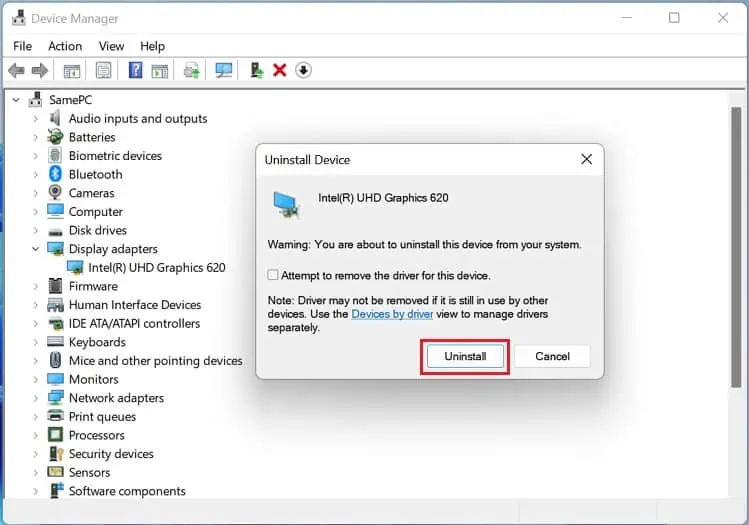Click the Update device driver icon
The image size is (749, 525).
click(257, 70)
